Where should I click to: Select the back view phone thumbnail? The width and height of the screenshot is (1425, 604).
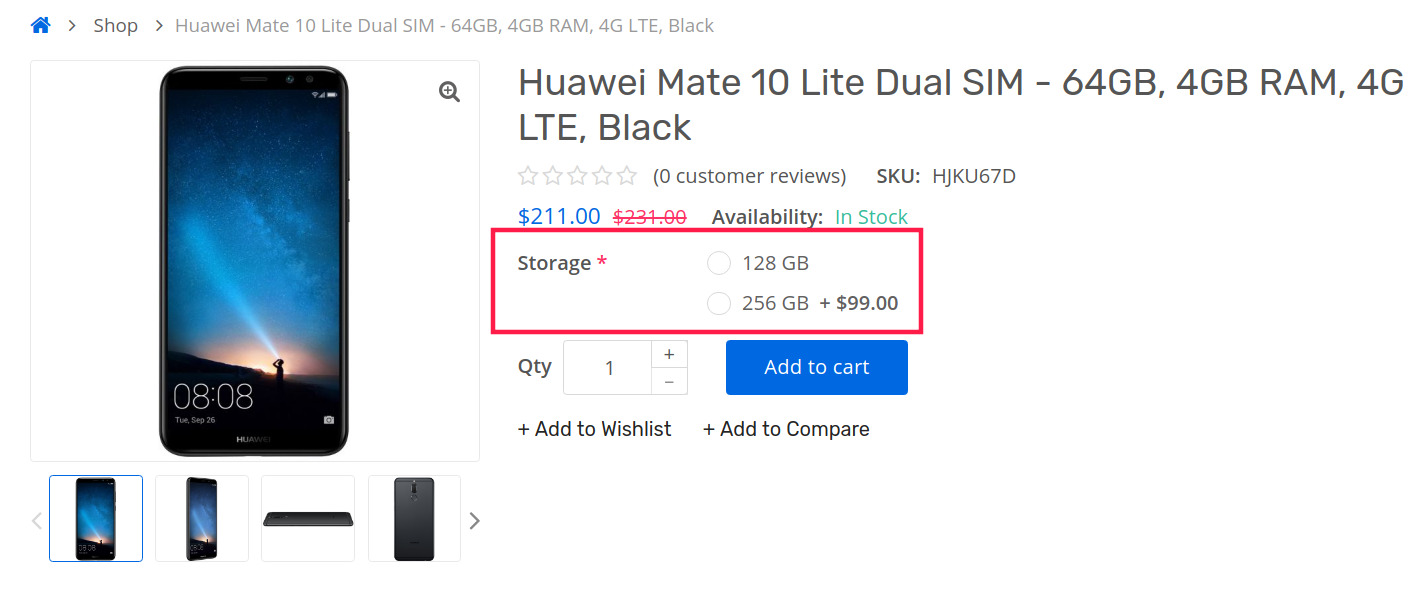(x=414, y=518)
